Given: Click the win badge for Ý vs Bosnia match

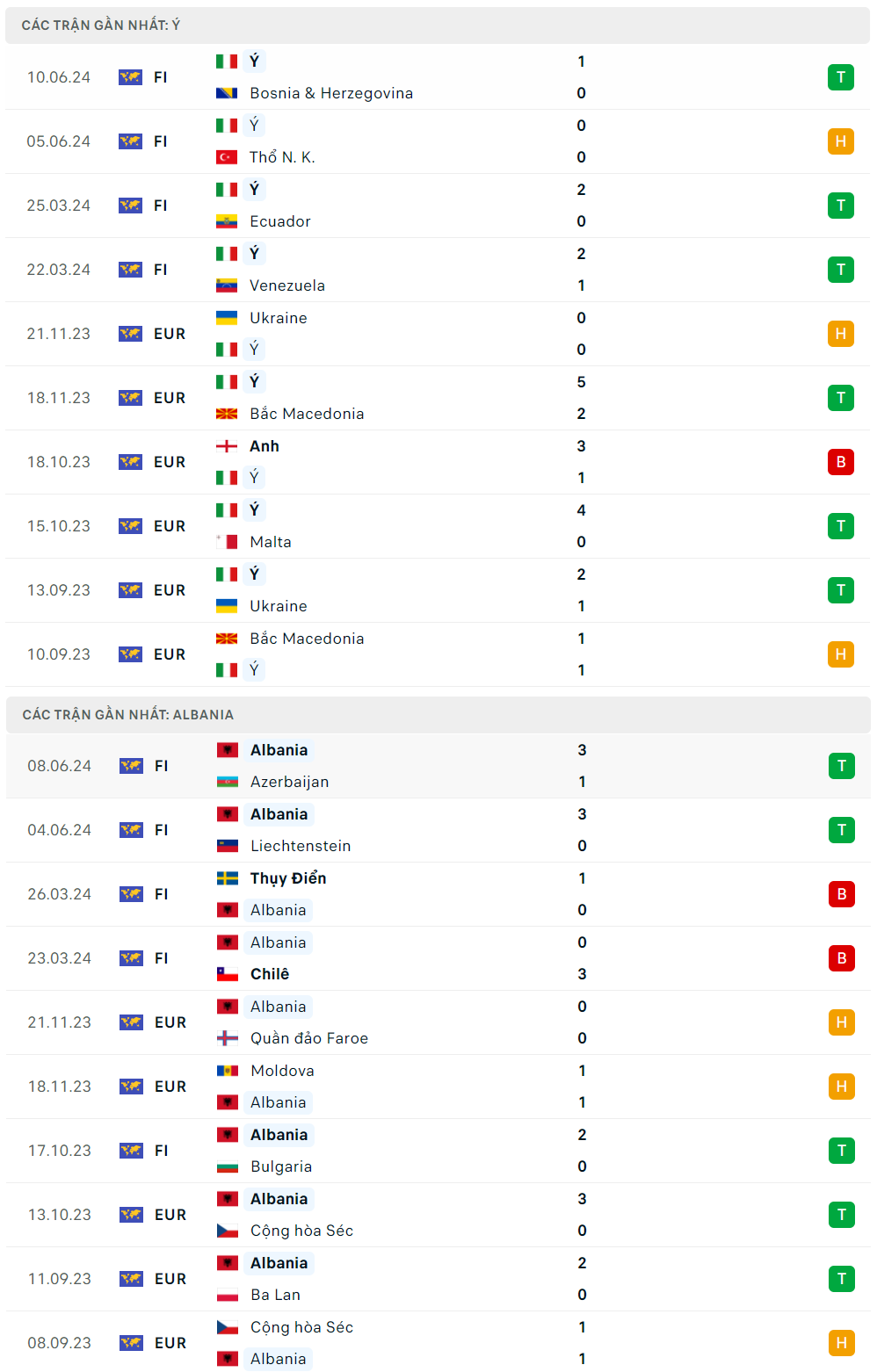Looking at the screenshot, I should (x=840, y=77).
